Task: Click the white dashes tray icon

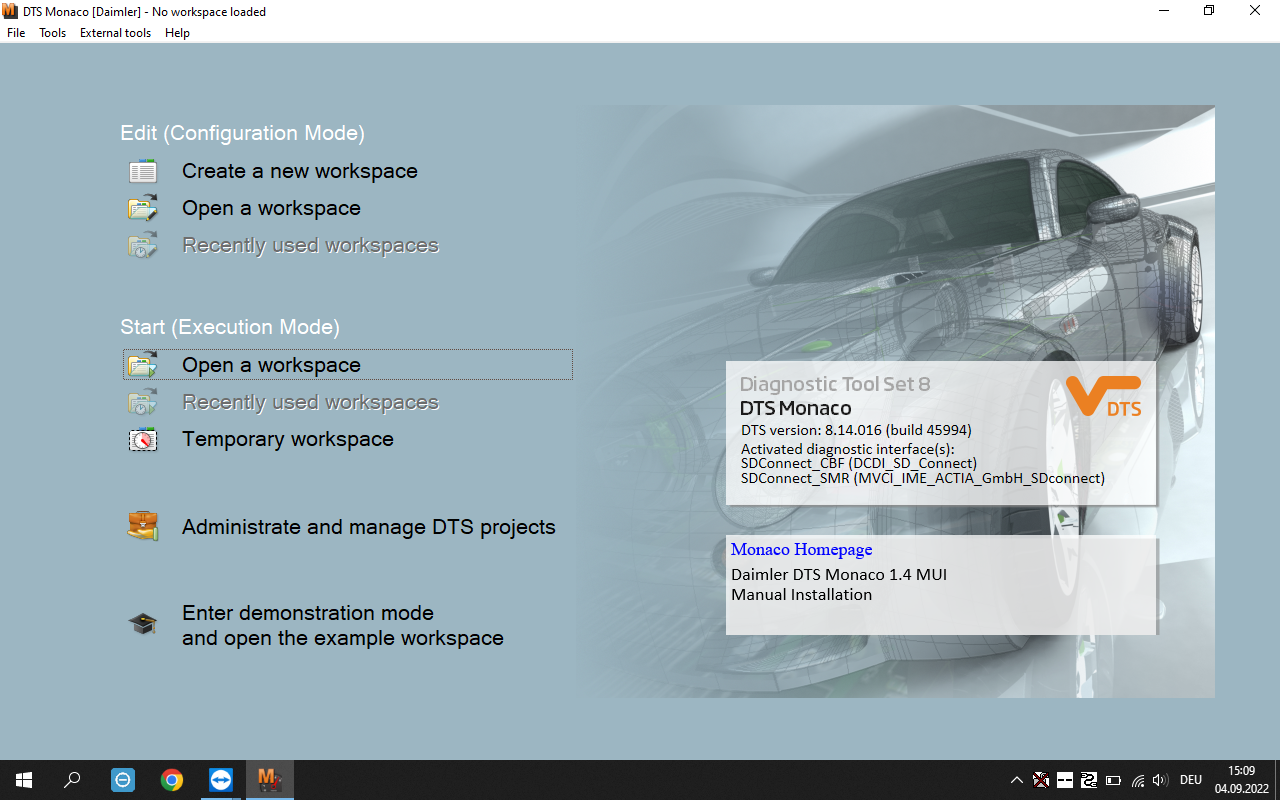Action: pos(1065,780)
